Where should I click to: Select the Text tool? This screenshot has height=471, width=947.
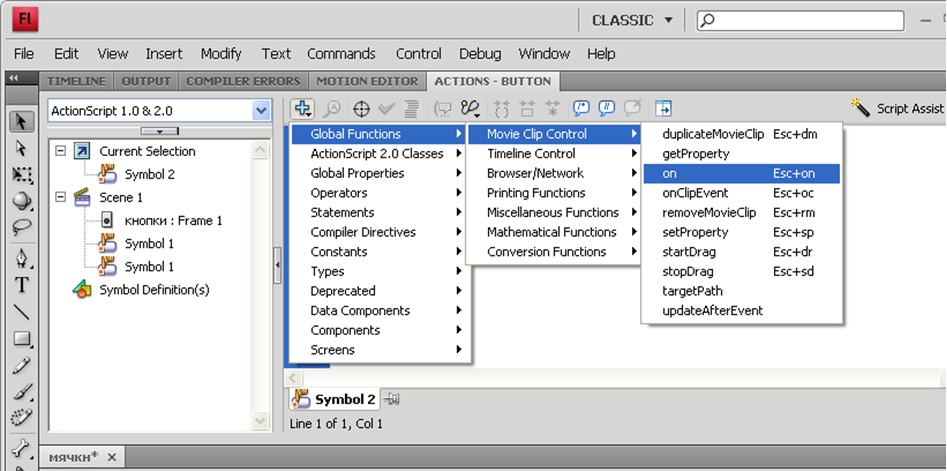[x=21, y=285]
